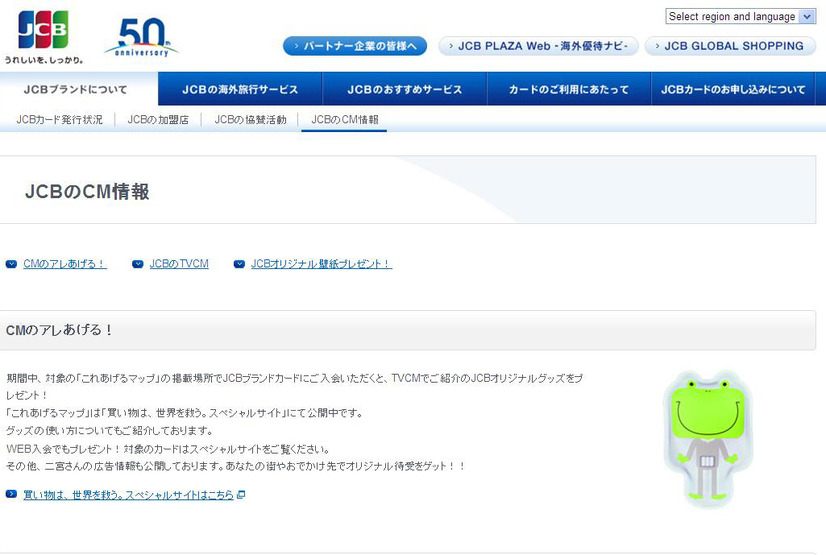Select the カードのご利用にあたって menu
This screenshot has height=555, width=826.
pos(569,90)
